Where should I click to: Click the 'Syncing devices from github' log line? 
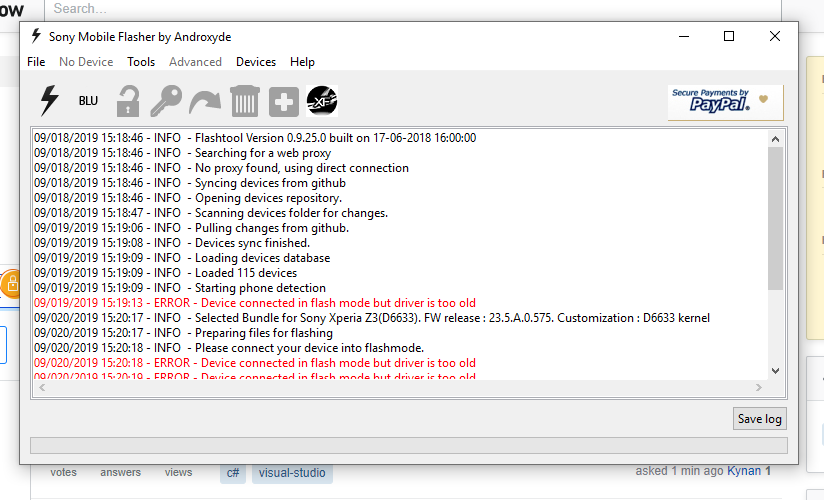coord(190,183)
